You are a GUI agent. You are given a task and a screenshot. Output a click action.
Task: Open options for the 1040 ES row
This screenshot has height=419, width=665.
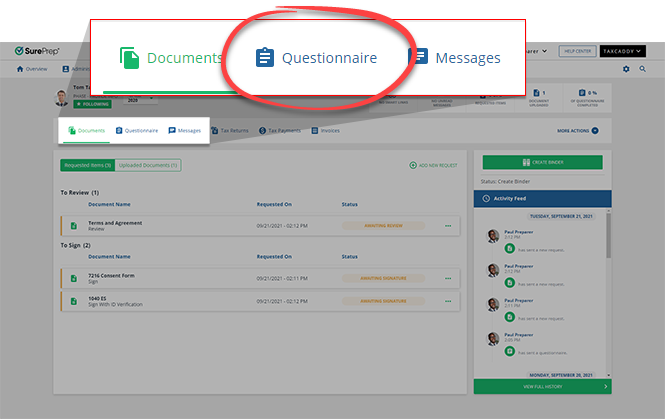coord(448,301)
